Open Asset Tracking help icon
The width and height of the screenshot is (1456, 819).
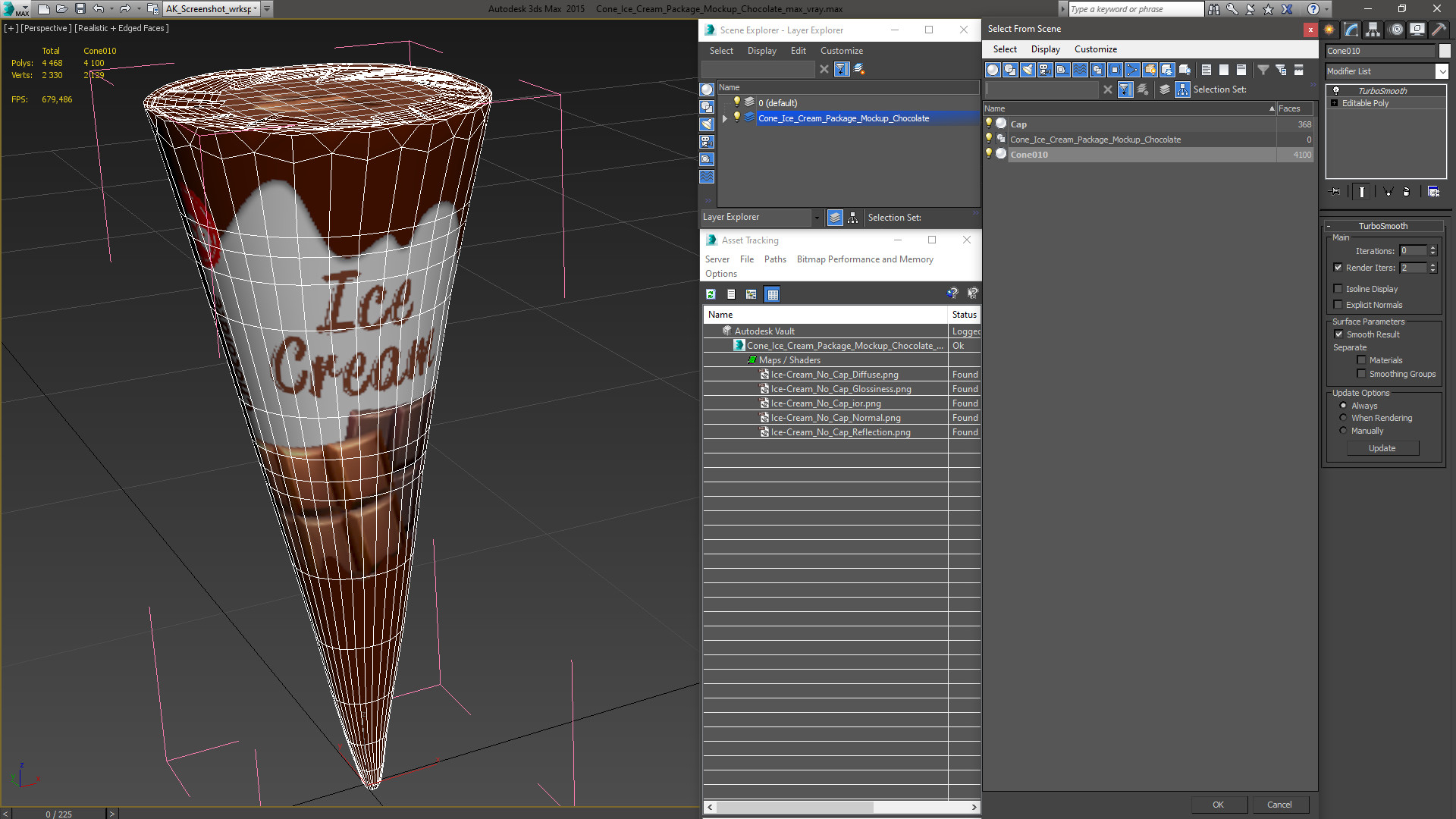click(952, 293)
